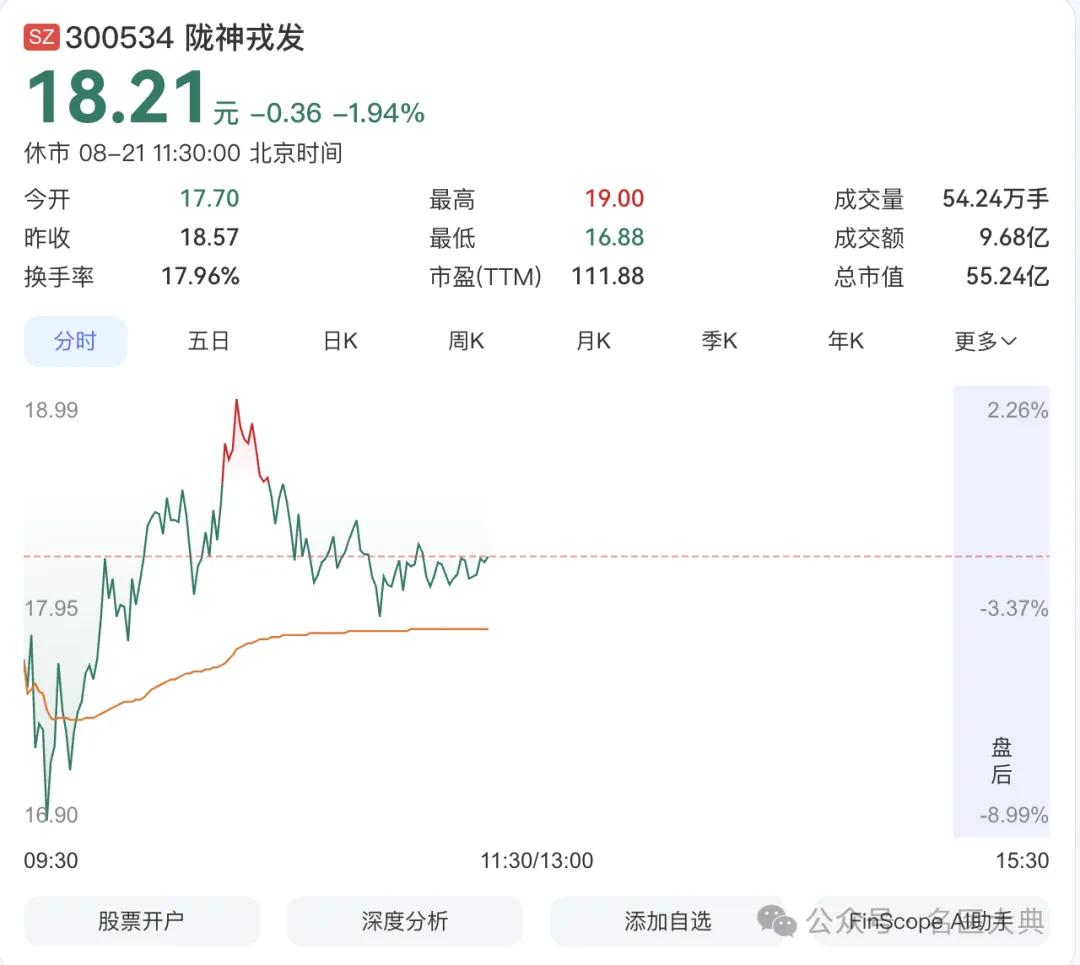Image resolution: width=1080 pixels, height=965 pixels.
Task: Click the 最高 value 19.00
Action: point(614,199)
